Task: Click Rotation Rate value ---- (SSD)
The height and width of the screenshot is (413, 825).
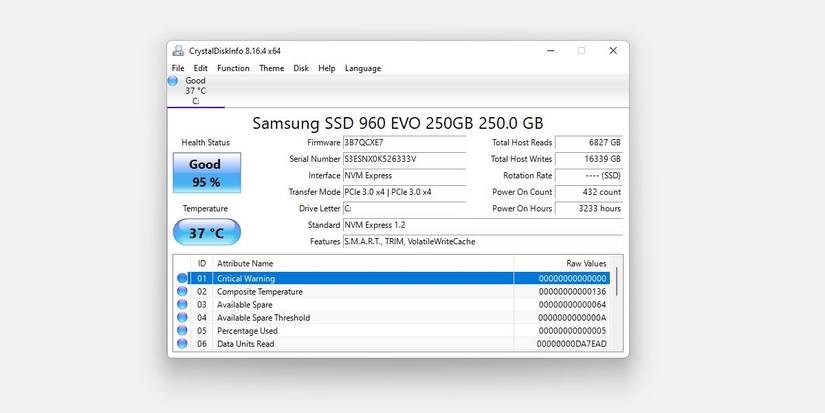Action: 589,176
